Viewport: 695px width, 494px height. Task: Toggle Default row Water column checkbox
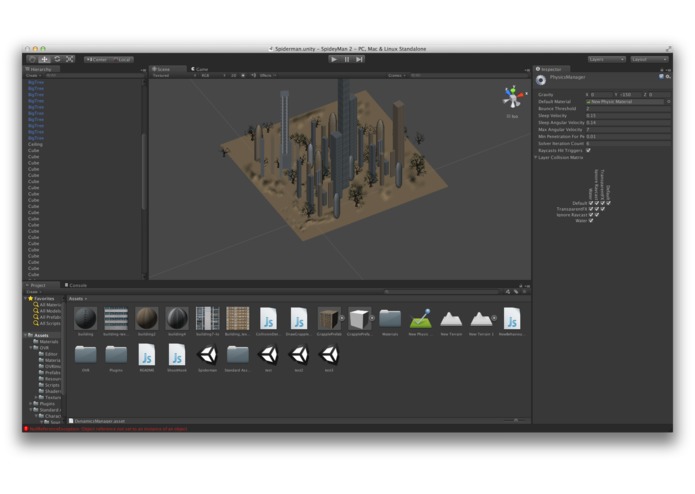point(591,203)
